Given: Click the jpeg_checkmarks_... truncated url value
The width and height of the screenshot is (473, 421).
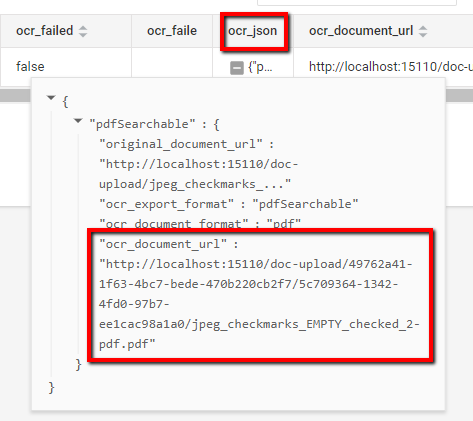Looking at the screenshot, I should click(195, 184).
